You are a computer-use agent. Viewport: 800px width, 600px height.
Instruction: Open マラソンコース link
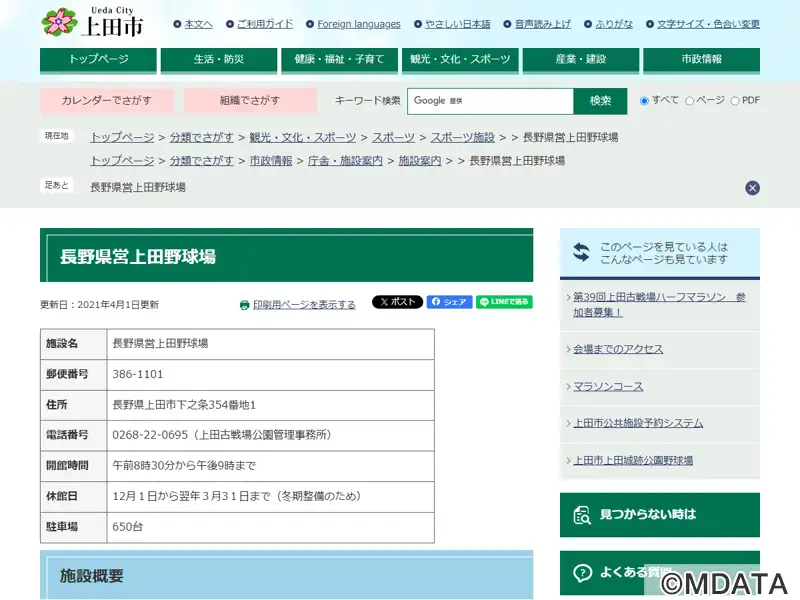[x=608, y=387]
